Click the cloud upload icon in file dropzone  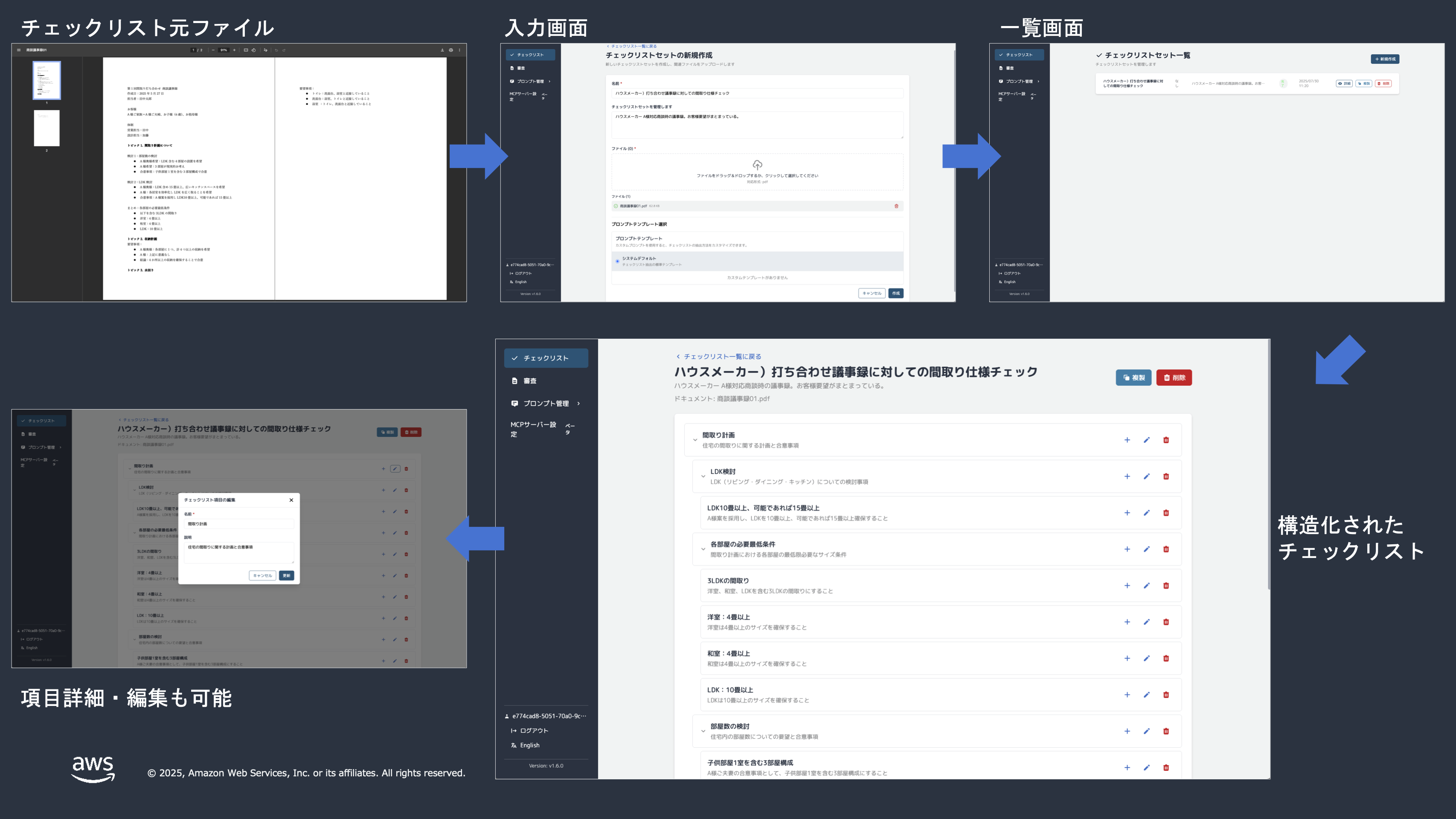[x=757, y=165]
